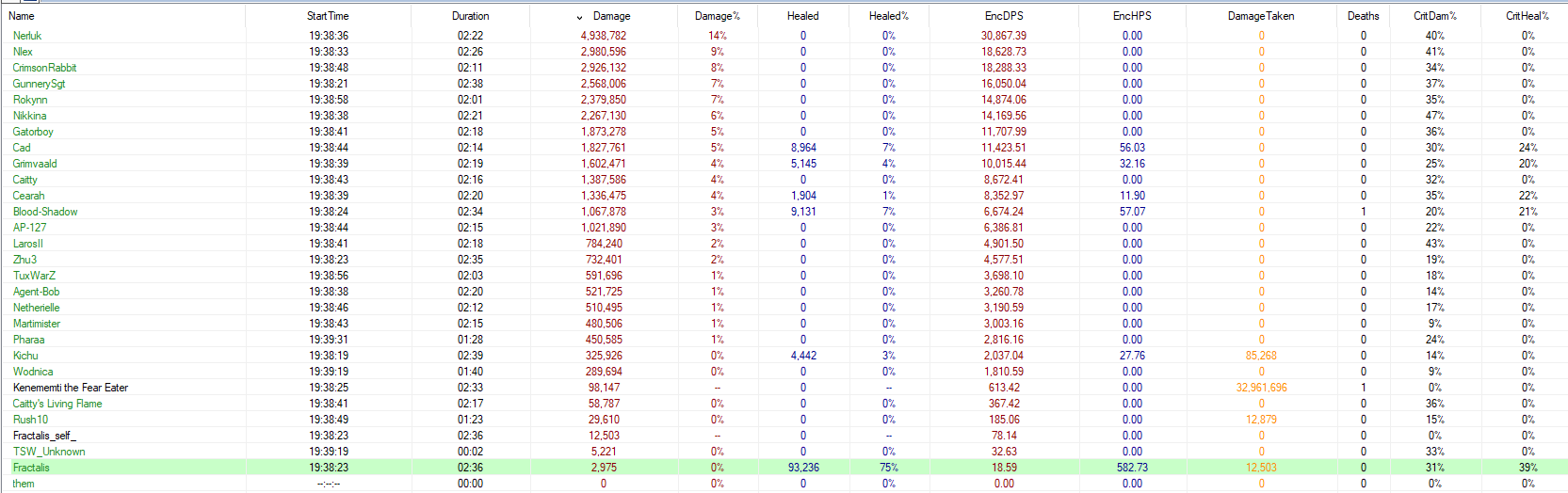Image resolution: width=1568 pixels, height=493 pixels.
Task: Select Kenememti the Fear Eater row
Action: (x=71, y=388)
